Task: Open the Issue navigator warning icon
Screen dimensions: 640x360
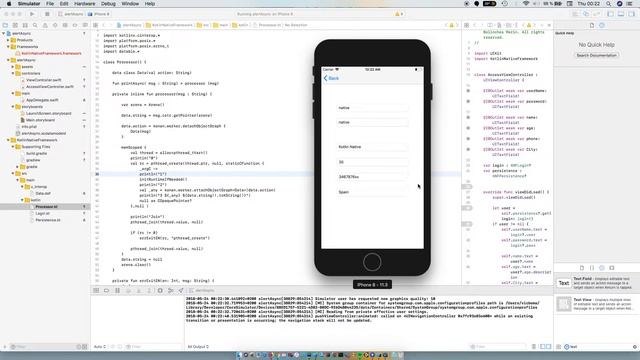Action: (45, 25)
